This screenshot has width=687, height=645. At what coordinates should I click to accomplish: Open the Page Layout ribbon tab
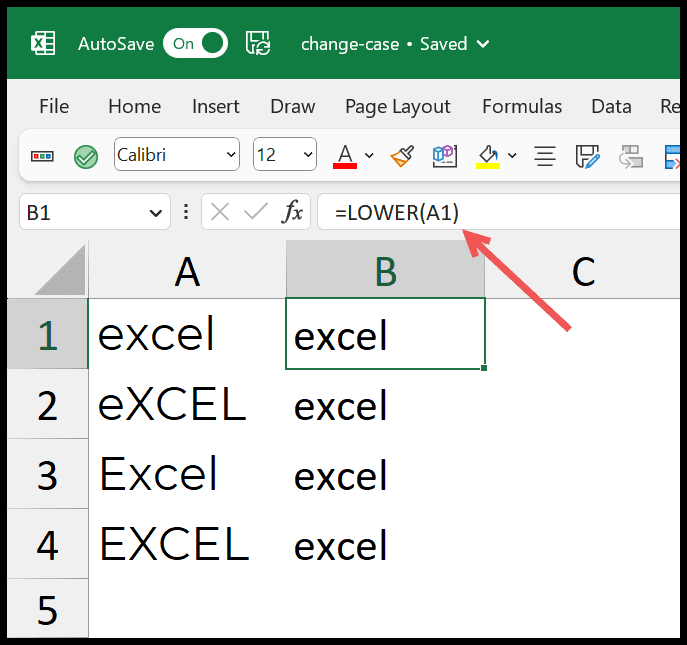pos(397,107)
